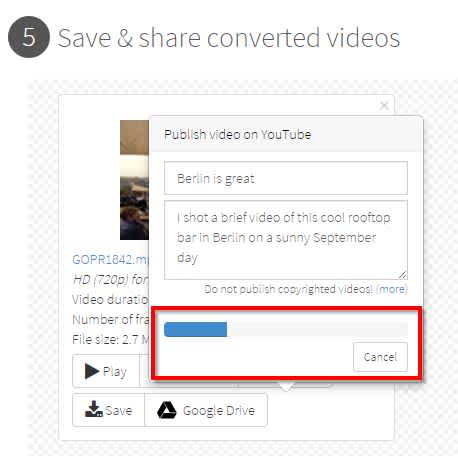458x468 pixels.
Task: Click the video preview thumbnail
Action: [x=134, y=180]
